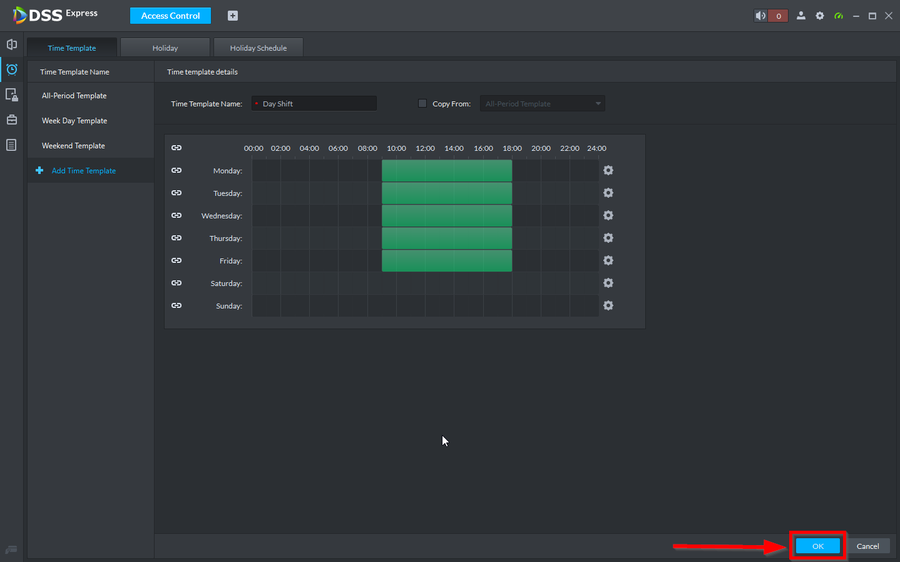This screenshot has width=900, height=562.
Task: Click the Cancel button
Action: [x=867, y=546]
